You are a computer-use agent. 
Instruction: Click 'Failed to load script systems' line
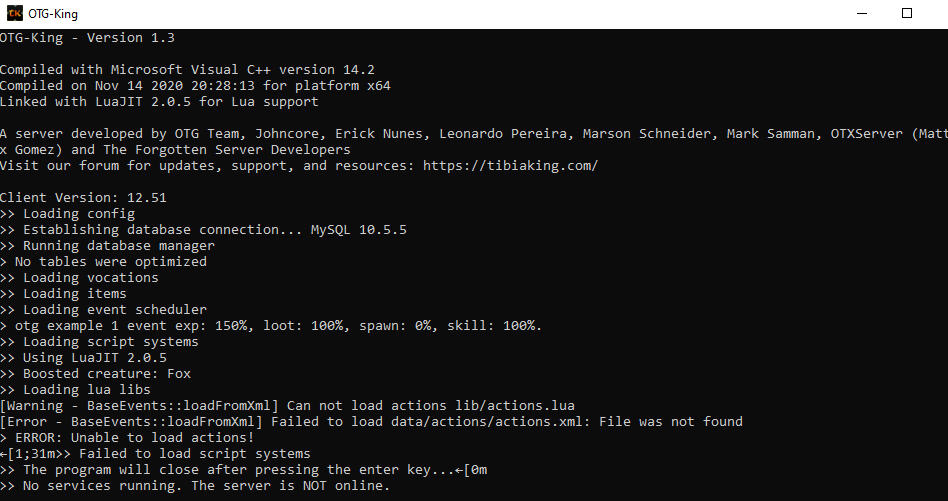[x=195, y=453]
